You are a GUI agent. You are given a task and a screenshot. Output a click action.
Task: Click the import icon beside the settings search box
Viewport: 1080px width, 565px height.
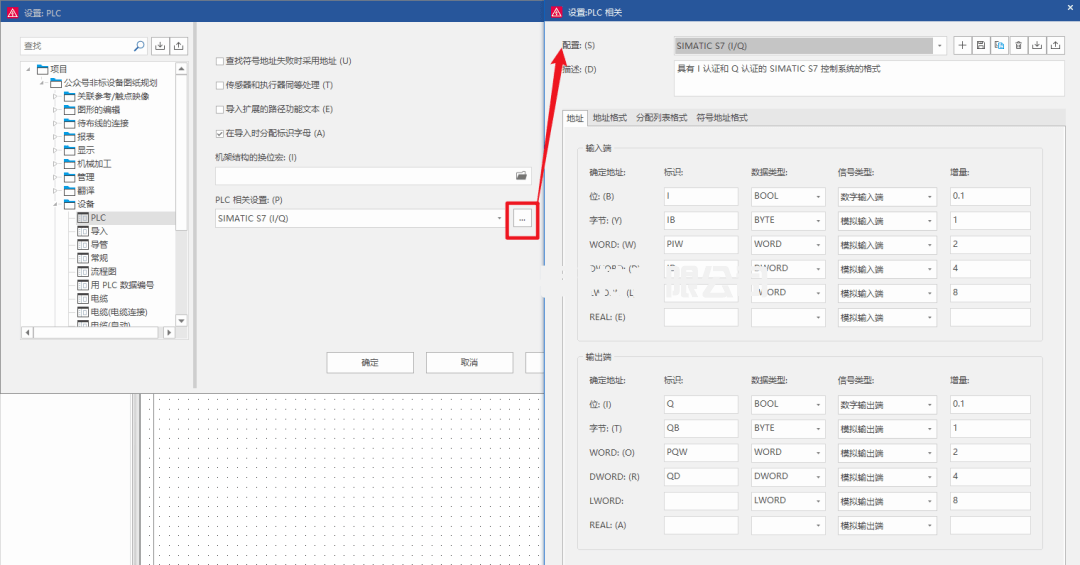pyautogui.click(x=160, y=46)
